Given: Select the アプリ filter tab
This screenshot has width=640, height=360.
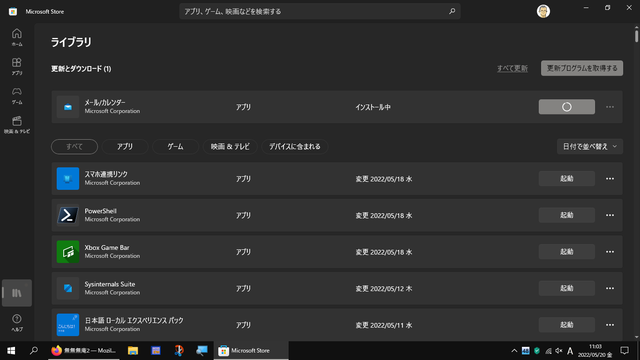Looking at the screenshot, I should click(125, 147).
